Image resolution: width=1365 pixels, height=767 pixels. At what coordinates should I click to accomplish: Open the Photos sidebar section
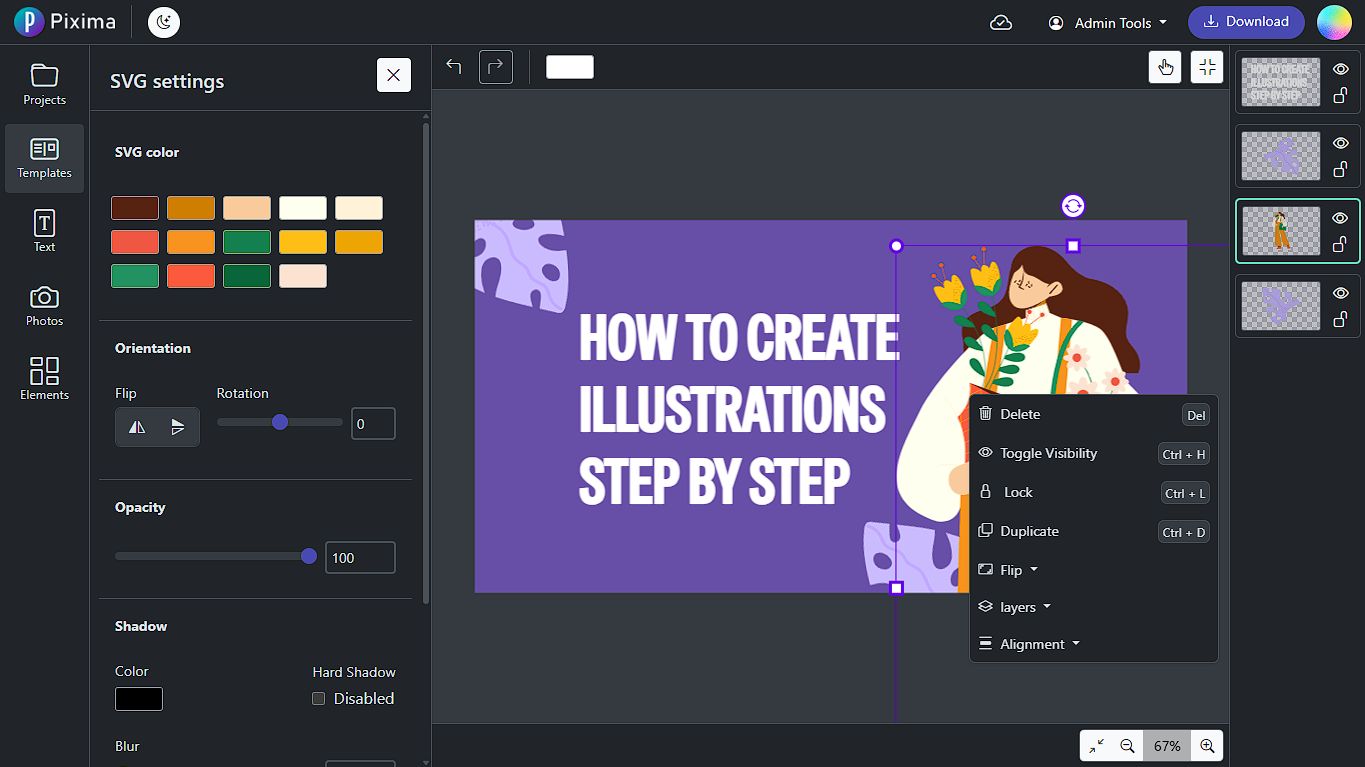click(44, 305)
